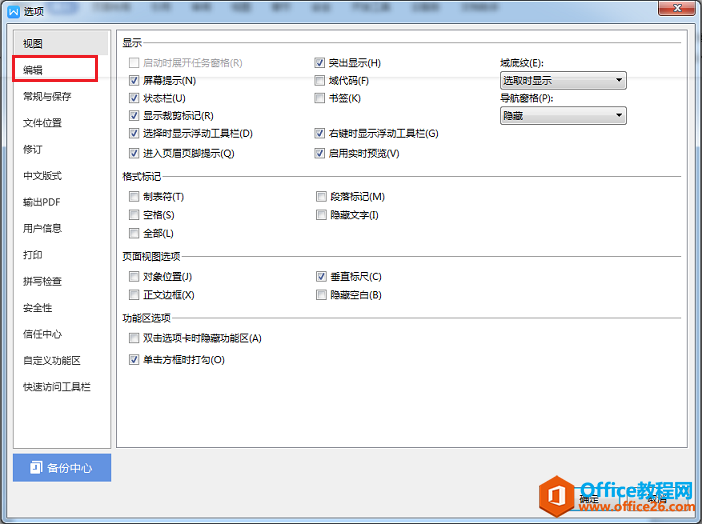Viewport: 702px width, 524px height.
Task: Select 拼写检查 category
Action: (x=43, y=281)
